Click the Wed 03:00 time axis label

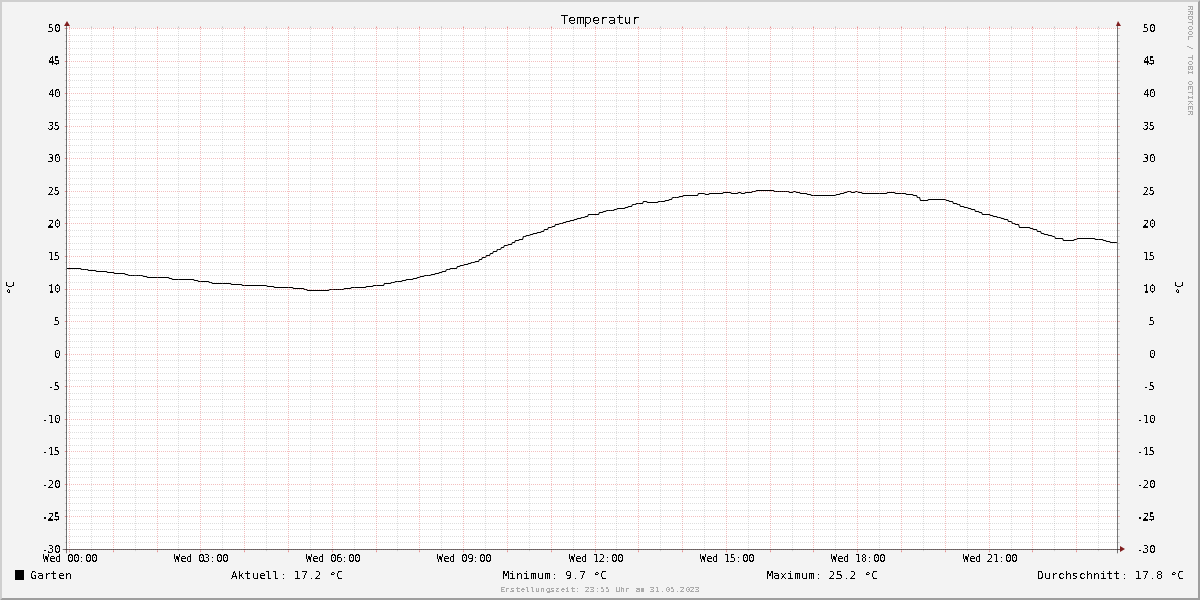(x=201, y=558)
